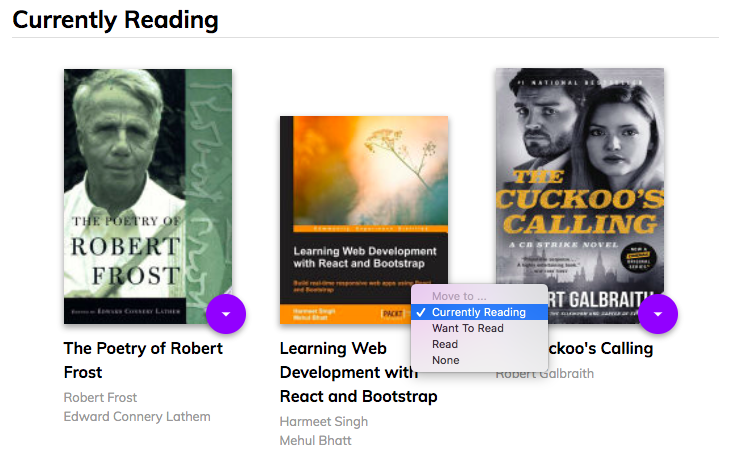Select Currently Reading in the move menu
Image resolution: width=729 pixels, height=462 pixels.
click(x=479, y=312)
